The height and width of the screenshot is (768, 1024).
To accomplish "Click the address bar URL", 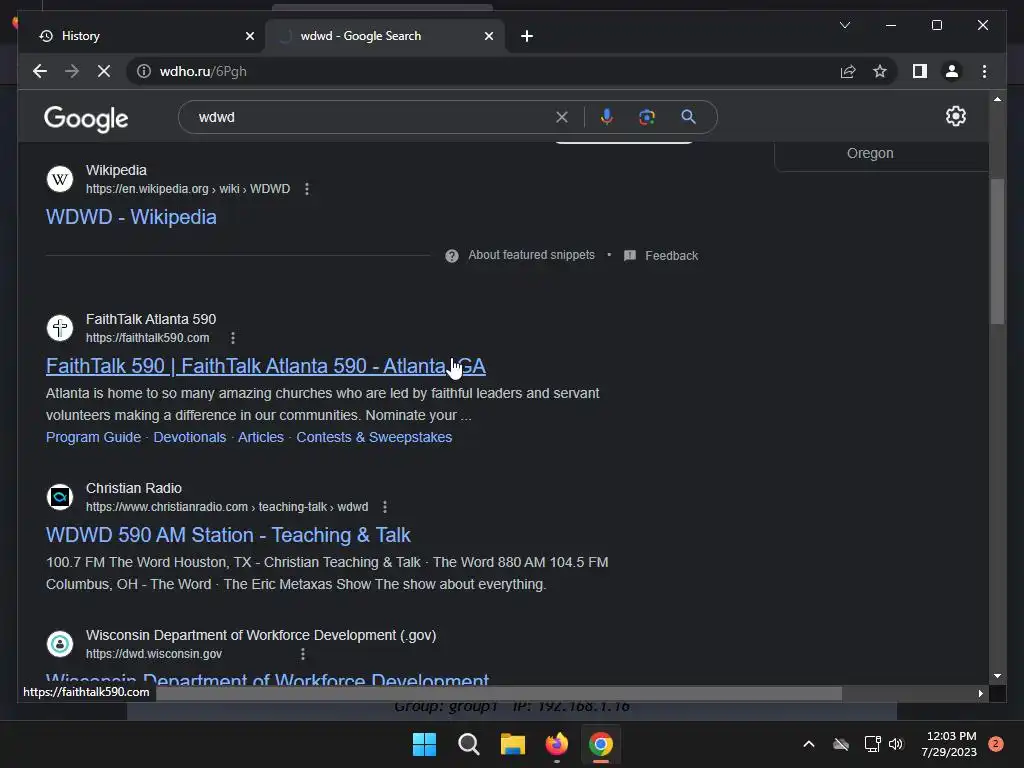I will click(x=203, y=71).
